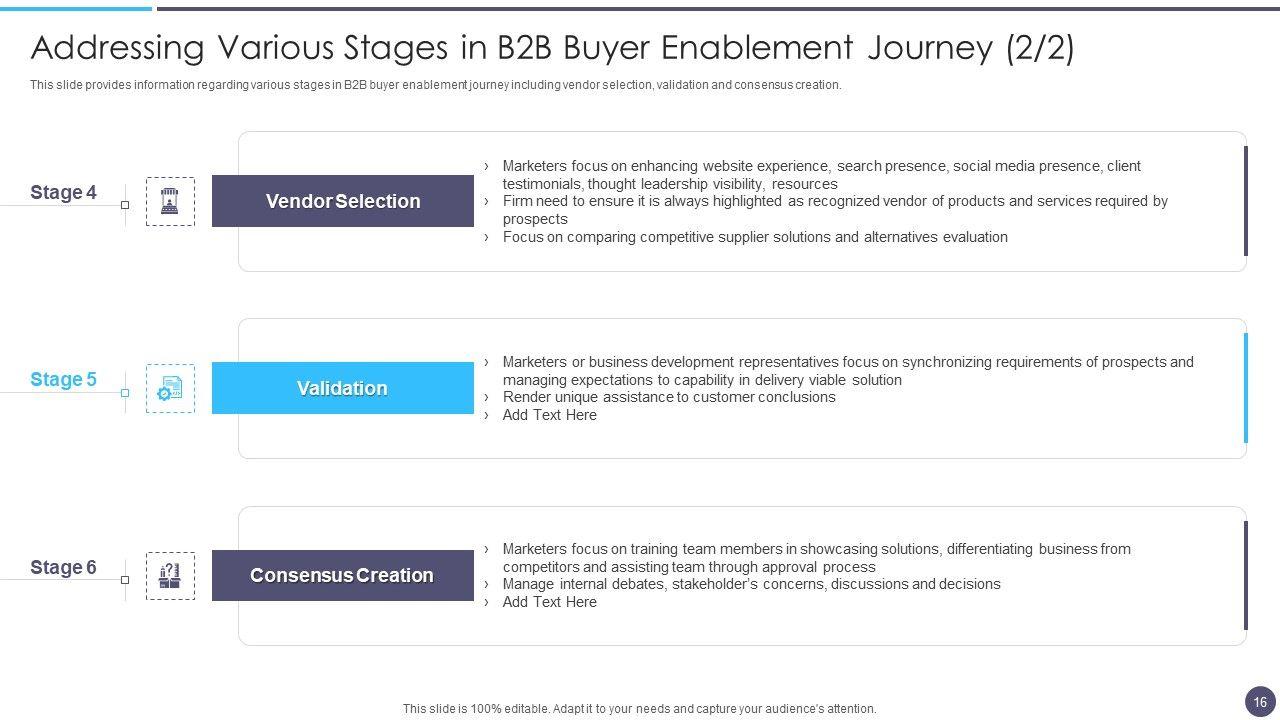Click the Stage 5 document gear icon
This screenshot has width=1280, height=720.
(170, 388)
